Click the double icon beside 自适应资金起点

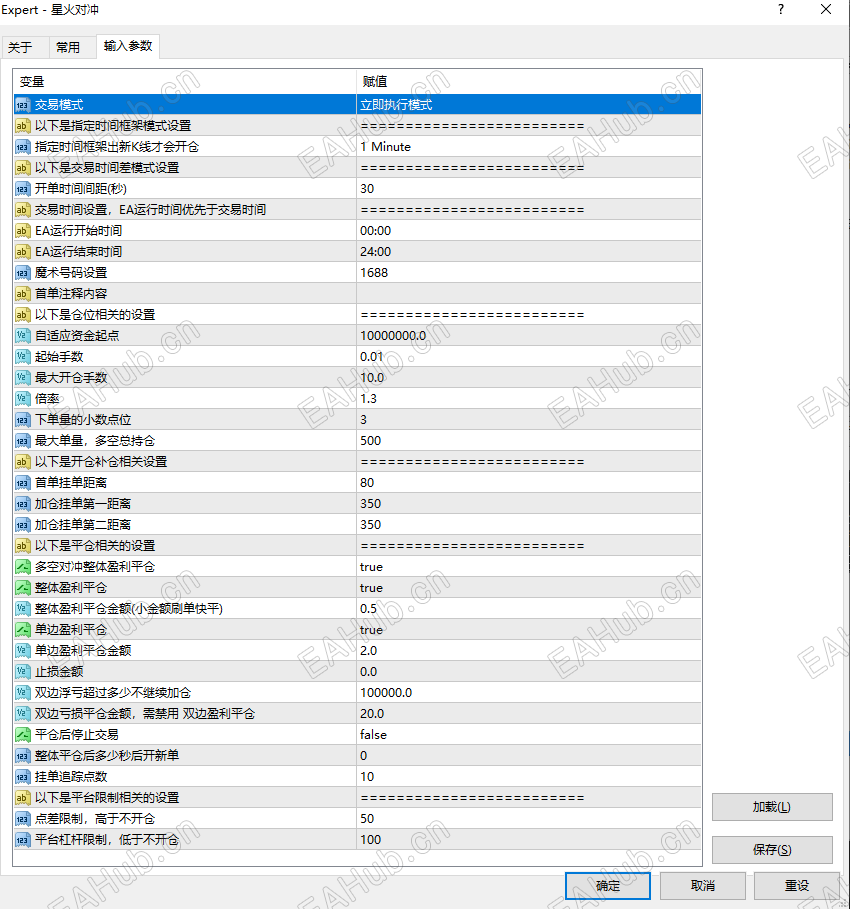[x=22, y=336]
